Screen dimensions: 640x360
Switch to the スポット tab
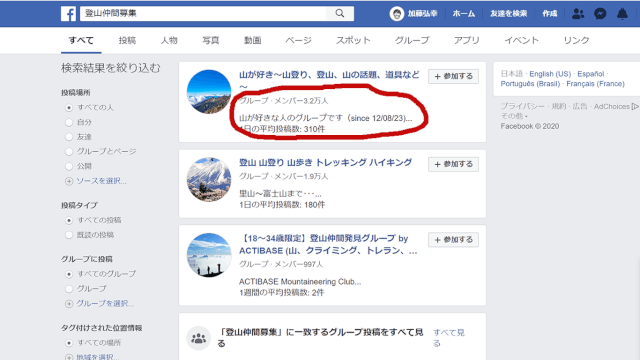[353, 40]
